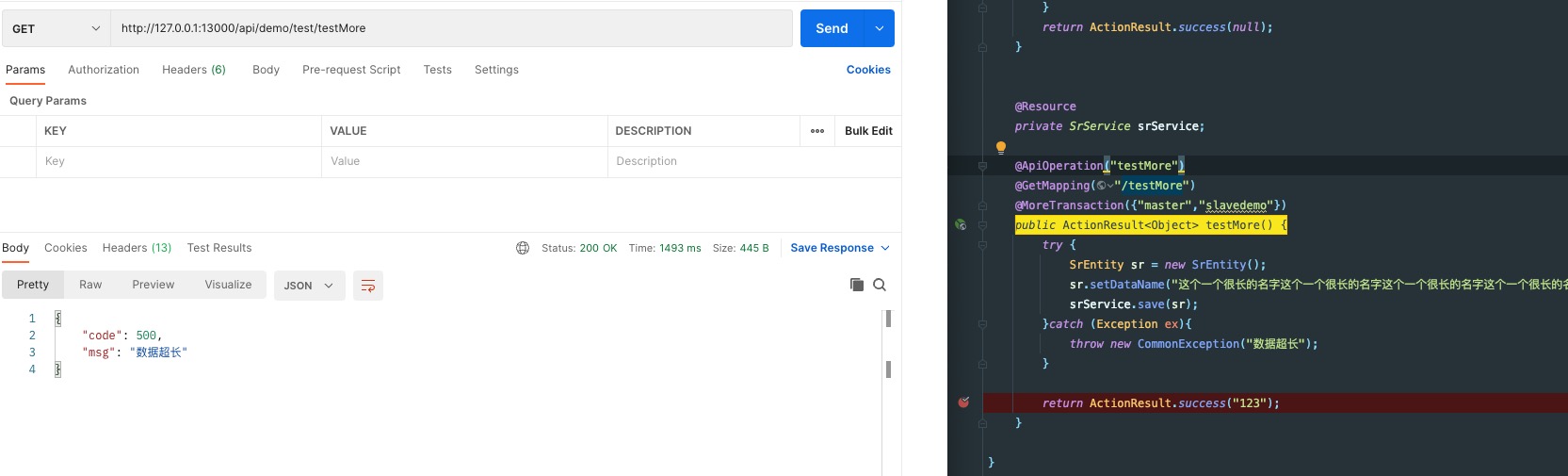The width and height of the screenshot is (1568, 476).
Task: Open search in the response body
Action: coord(880,285)
